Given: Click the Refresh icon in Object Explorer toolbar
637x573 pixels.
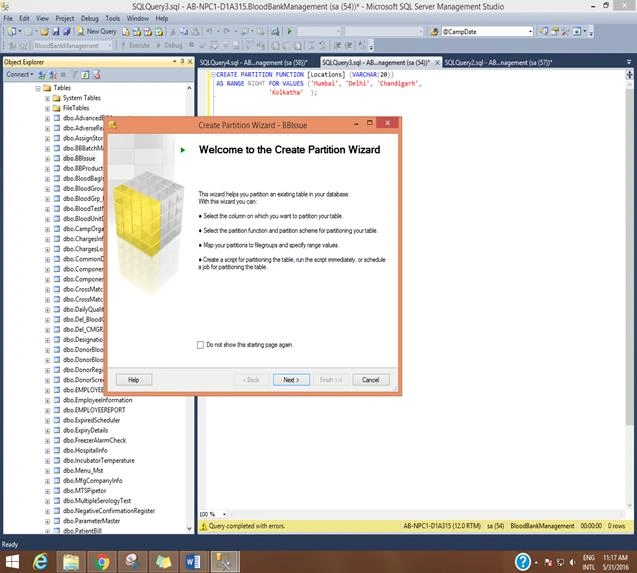Looking at the screenshot, I should click(85, 75).
